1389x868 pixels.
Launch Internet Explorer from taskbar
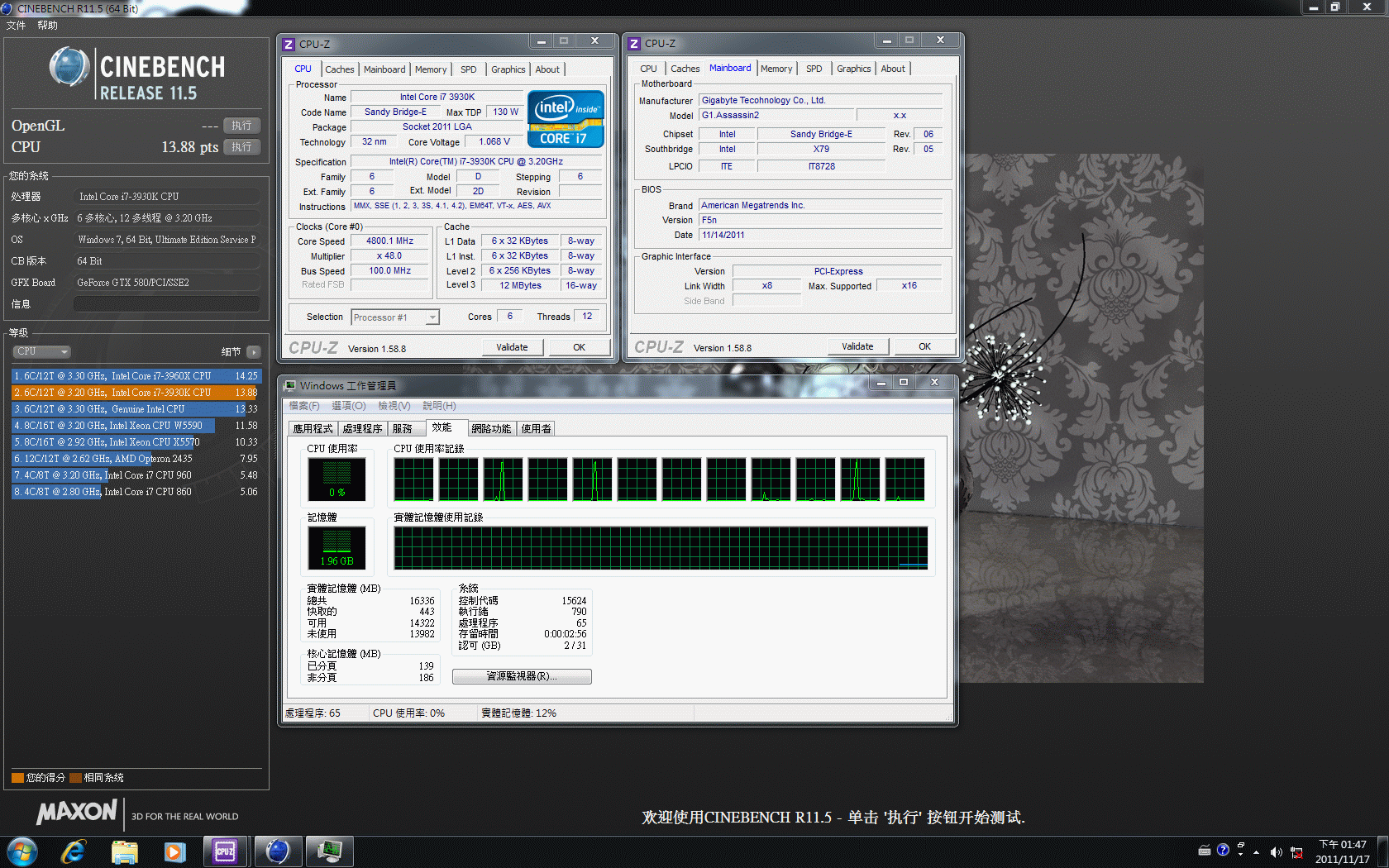coord(74,851)
